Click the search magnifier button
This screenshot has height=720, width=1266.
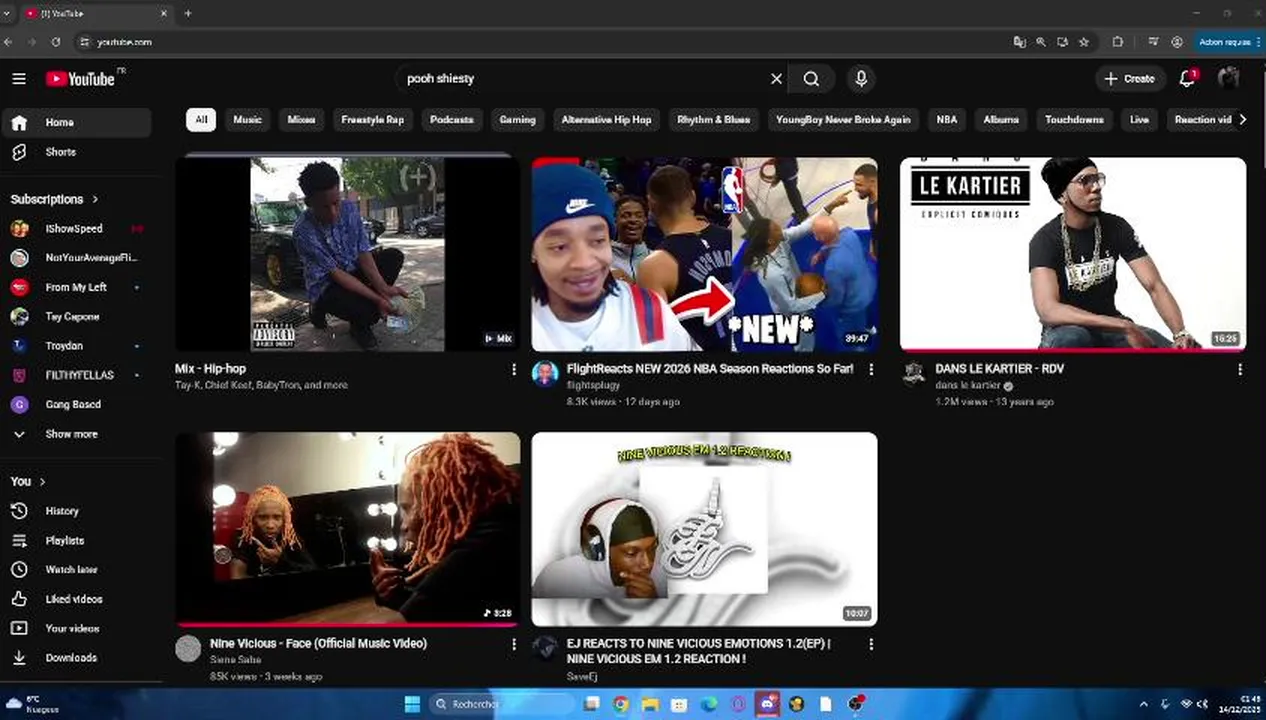pyautogui.click(x=811, y=78)
